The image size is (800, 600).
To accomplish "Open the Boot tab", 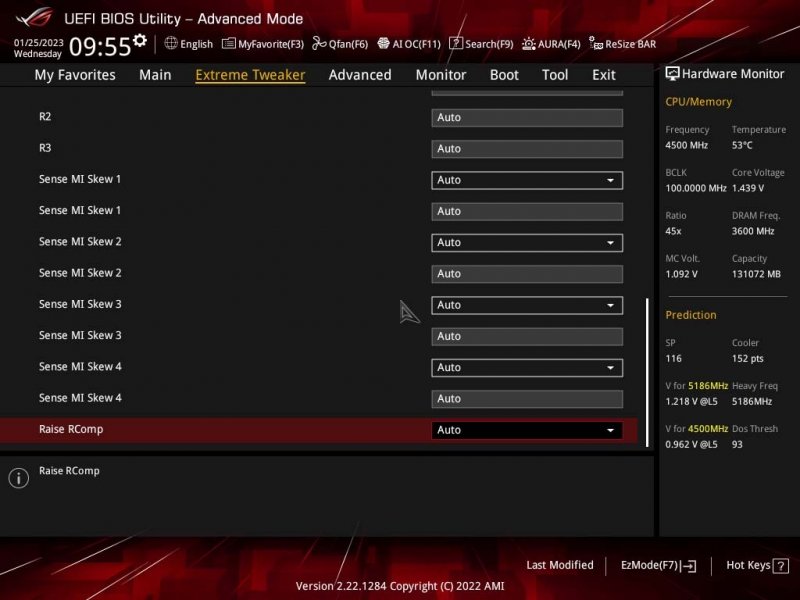I will tap(504, 75).
